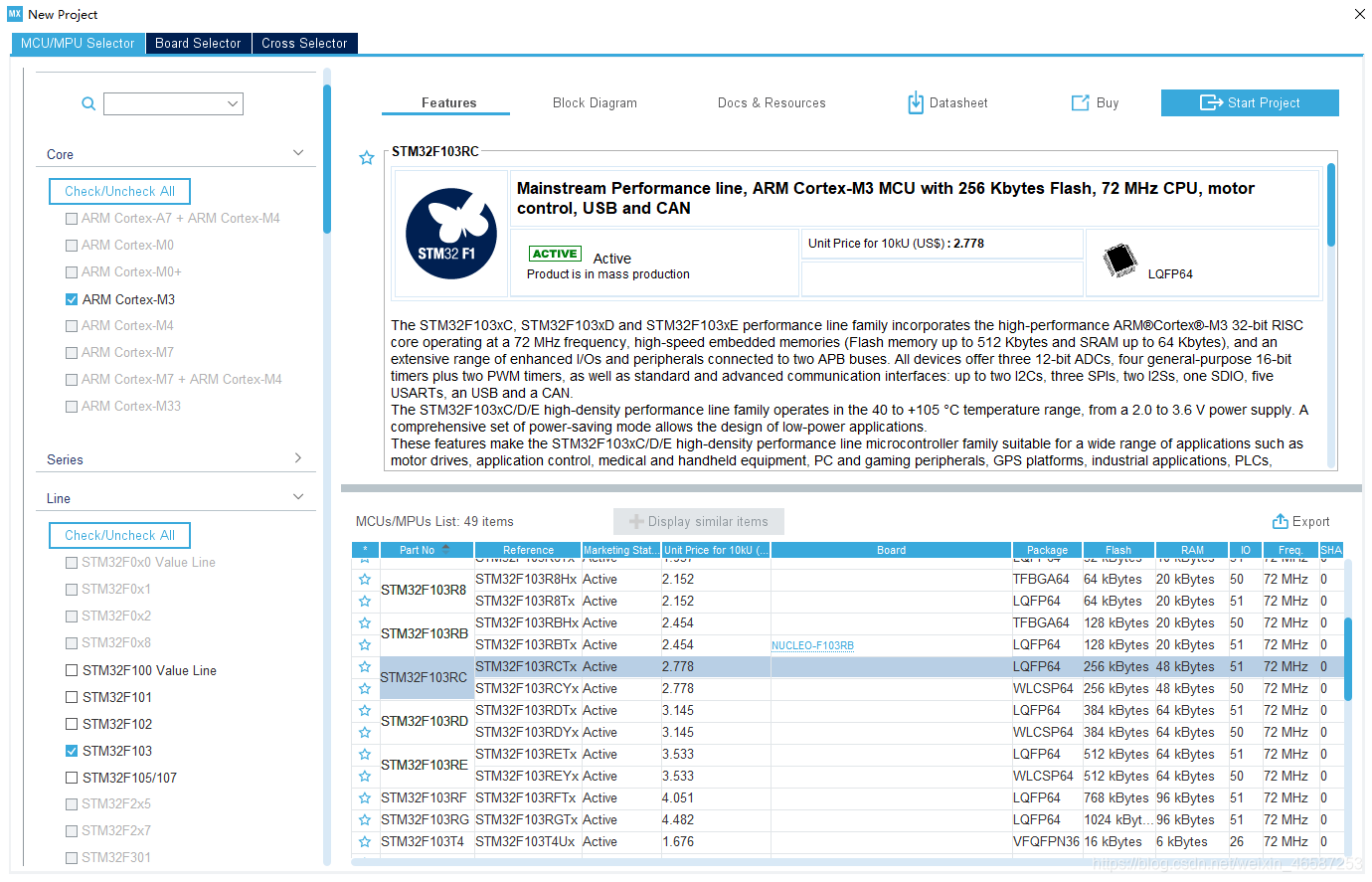Favorite star for STM32F103R8Hx row
This screenshot has width=1372, height=882.
click(365, 580)
